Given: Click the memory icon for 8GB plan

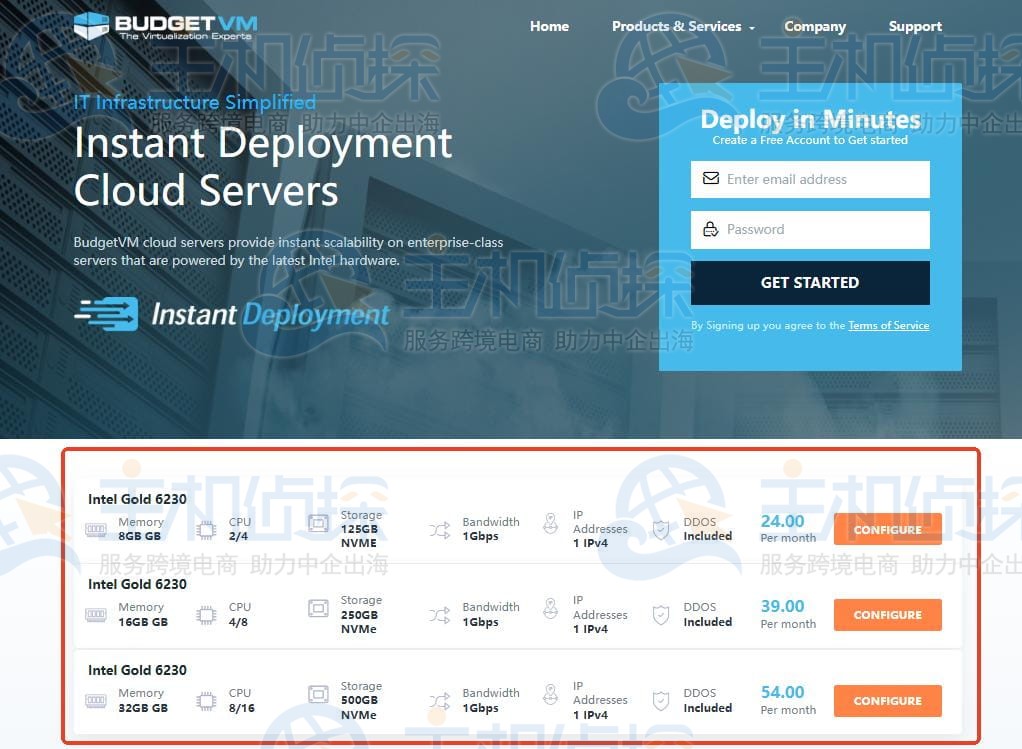Looking at the screenshot, I should (96, 529).
